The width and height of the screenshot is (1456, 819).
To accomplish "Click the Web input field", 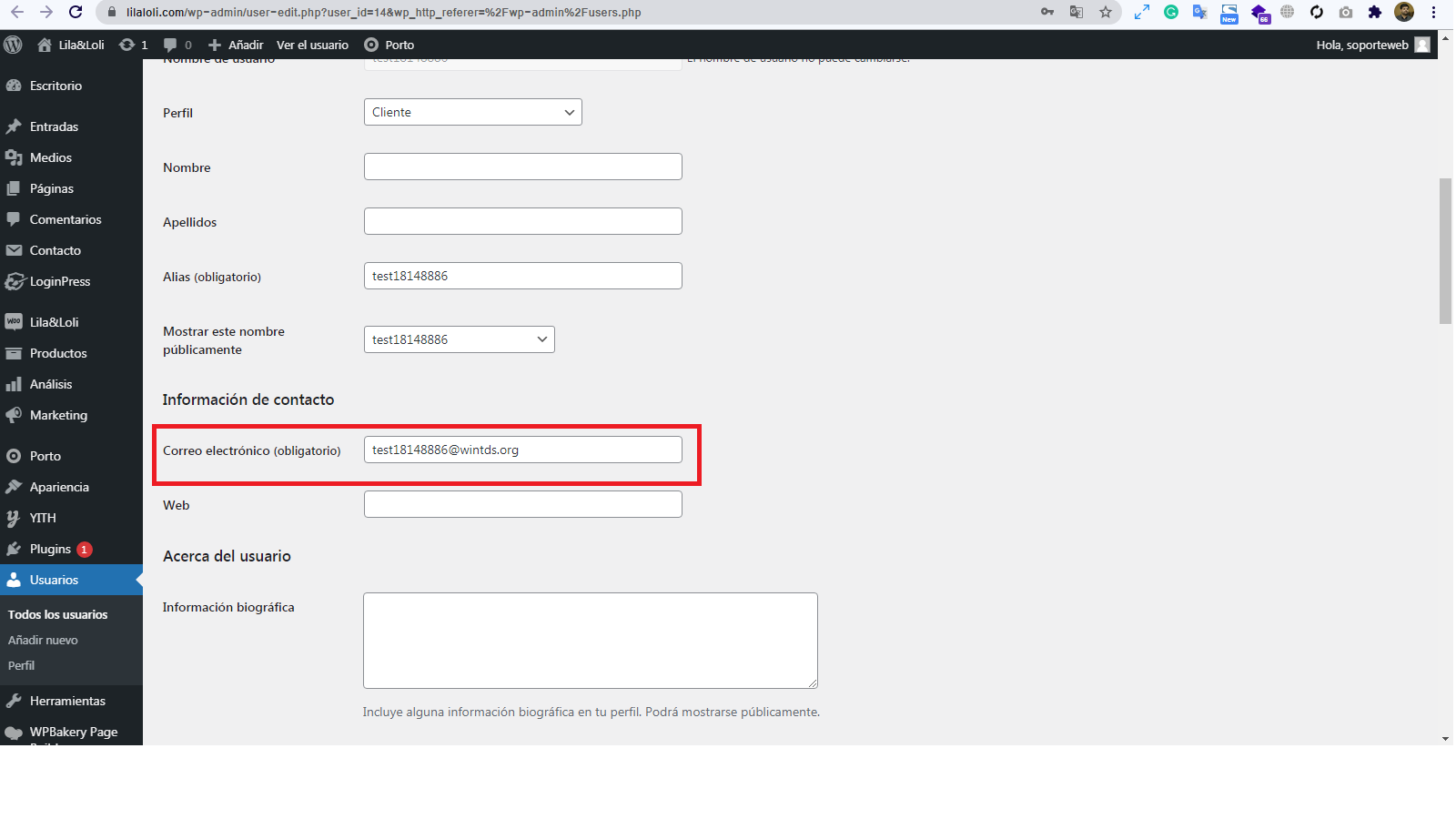I will pyautogui.click(x=522, y=504).
